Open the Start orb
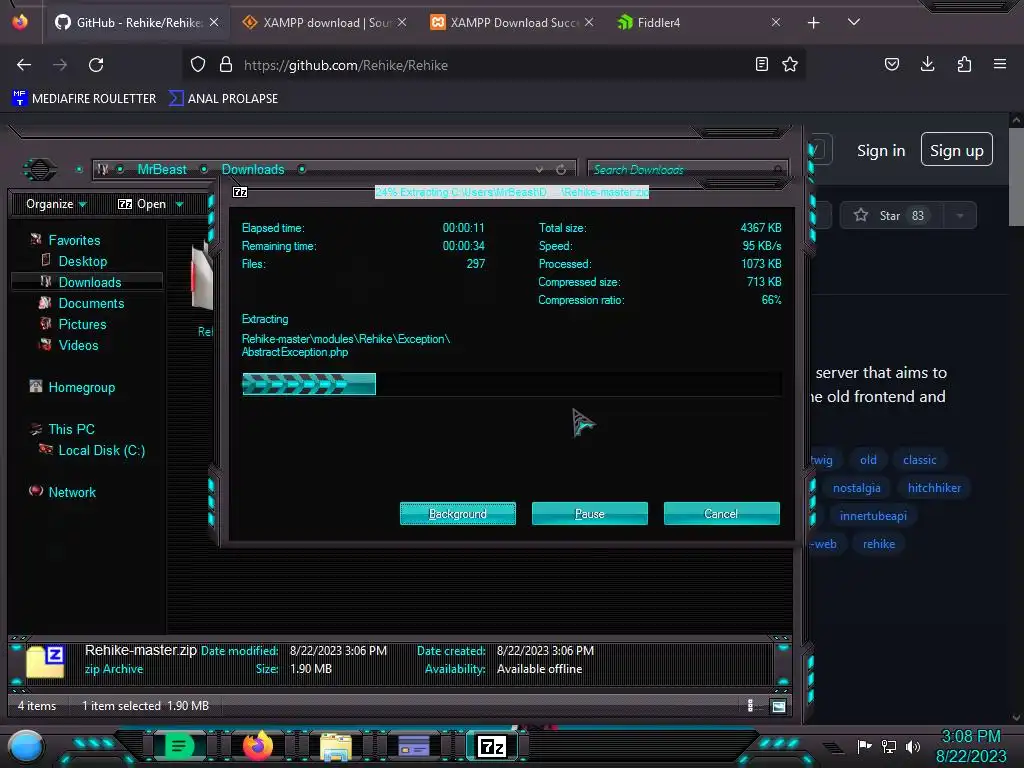The width and height of the screenshot is (1024, 768). [25, 747]
